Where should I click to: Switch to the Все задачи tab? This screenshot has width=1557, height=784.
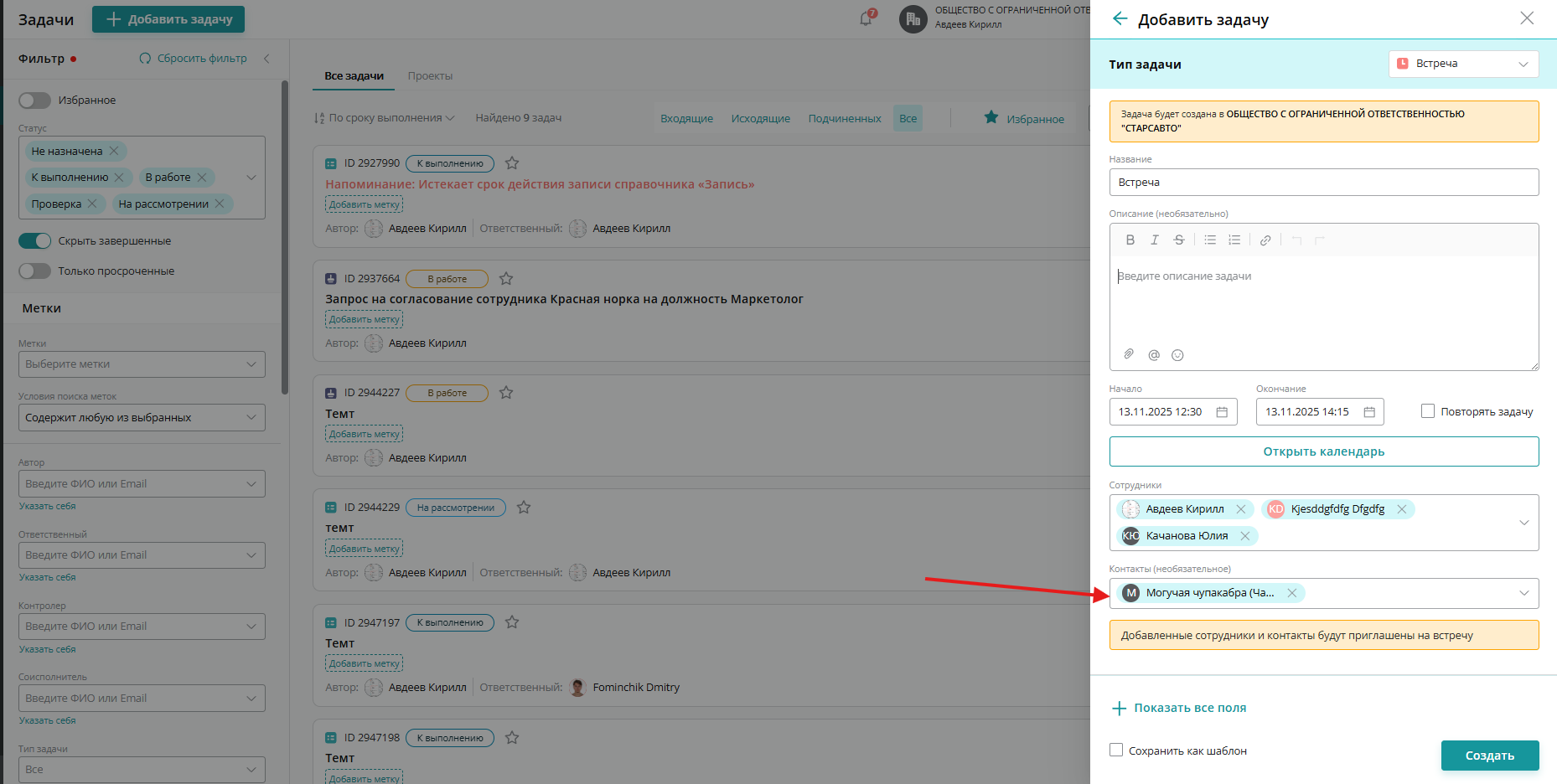click(354, 76)
